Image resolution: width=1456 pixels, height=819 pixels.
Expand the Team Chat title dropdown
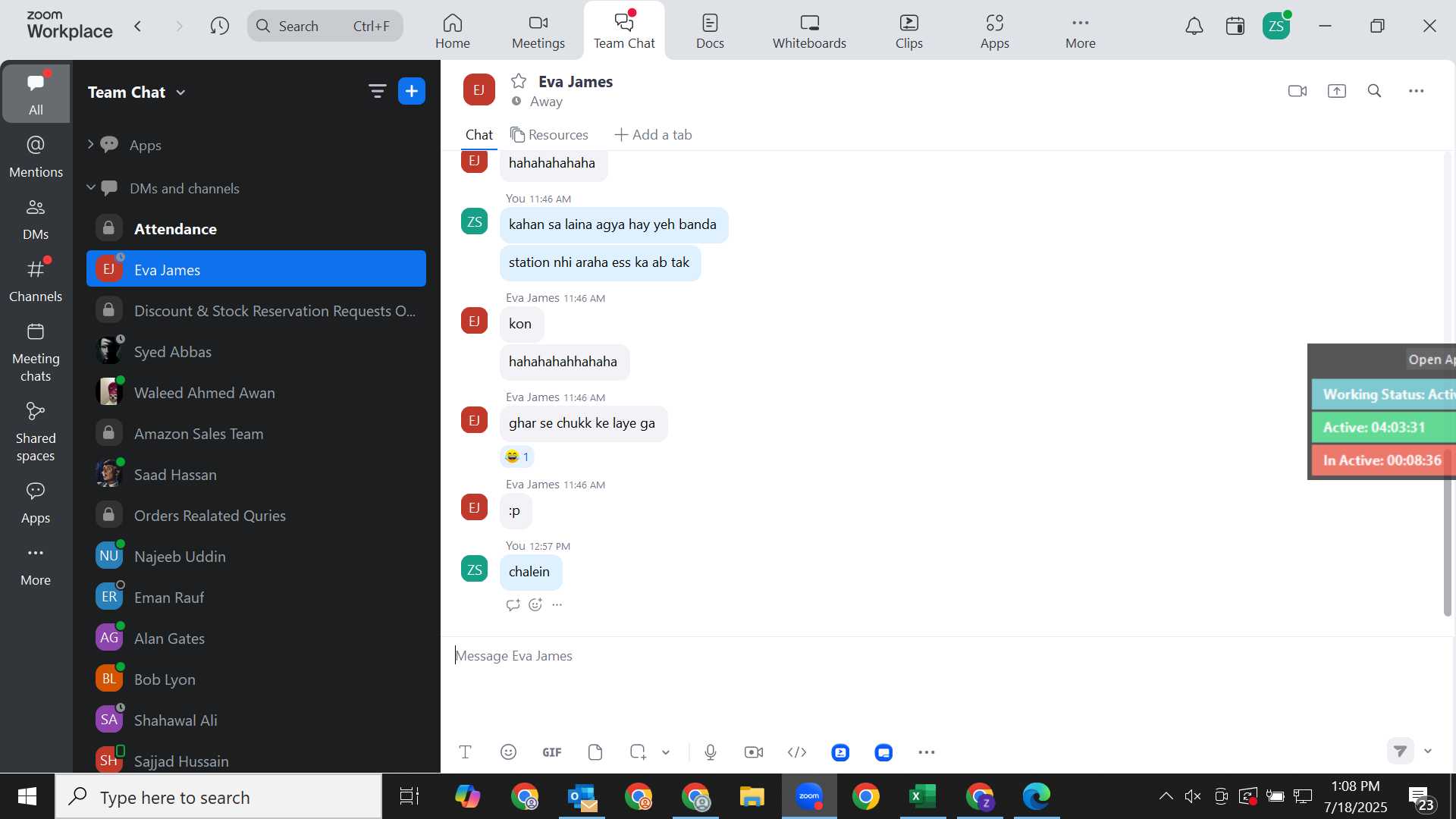tap(180, 93)
